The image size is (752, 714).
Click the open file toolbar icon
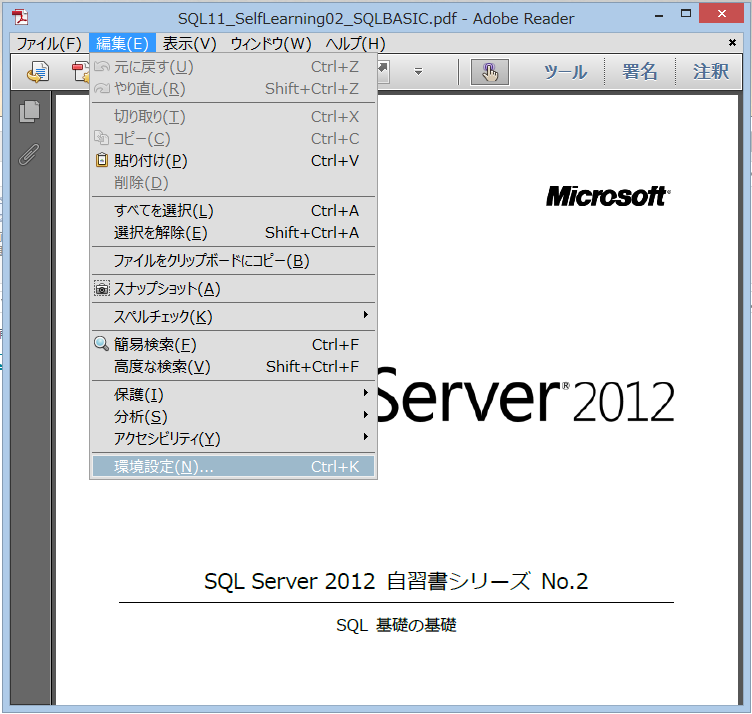[38, 71]
